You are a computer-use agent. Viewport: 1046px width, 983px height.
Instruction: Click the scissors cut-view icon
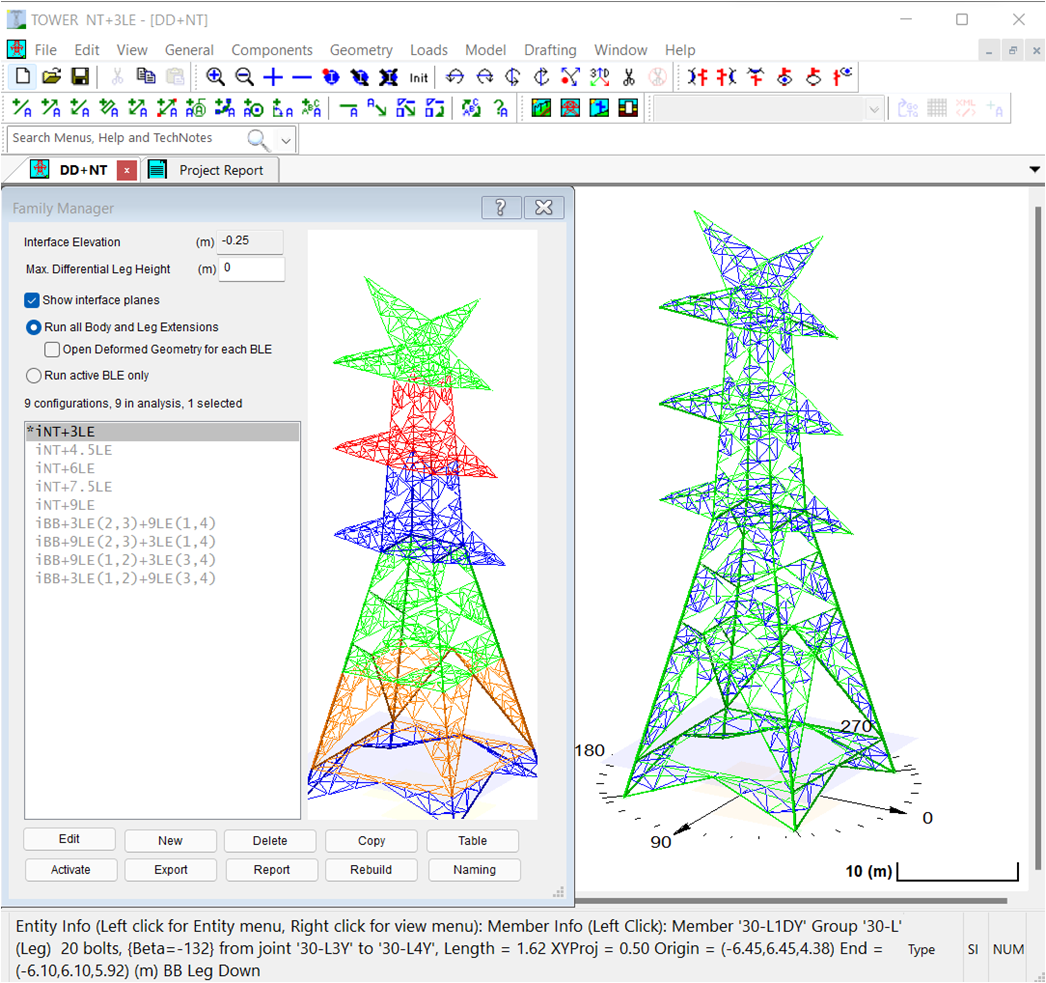click(628, 77)
